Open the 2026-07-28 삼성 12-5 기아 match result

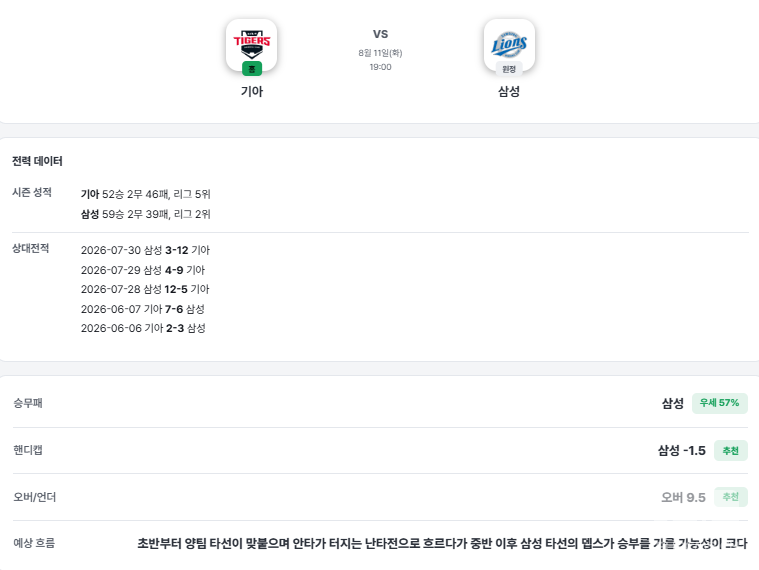(x=145, y=289)
